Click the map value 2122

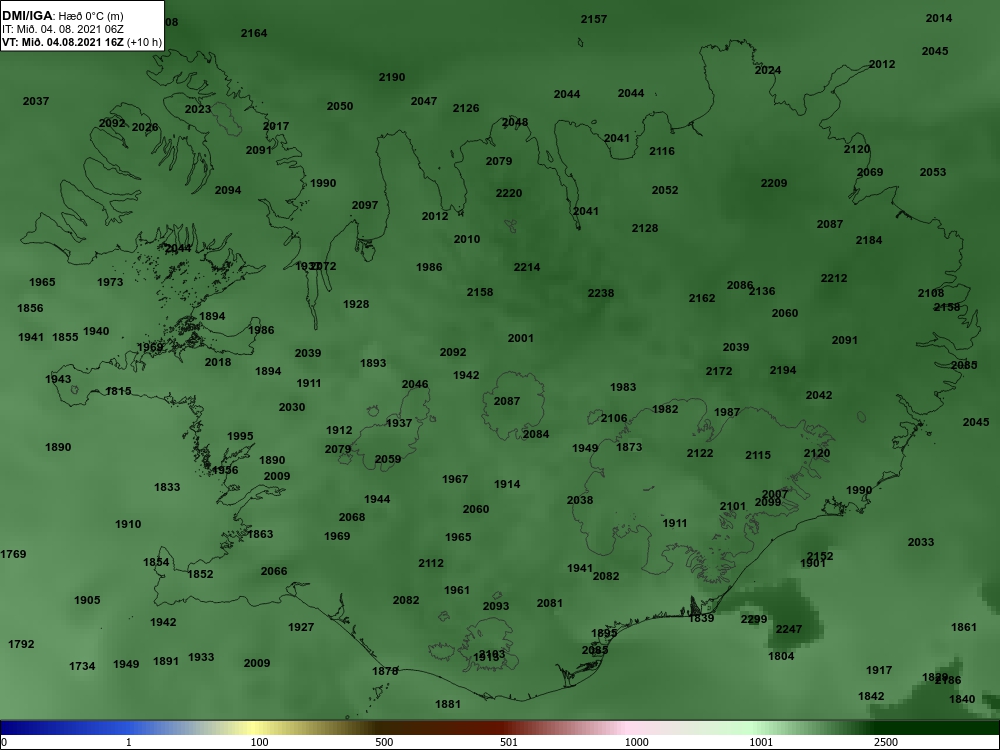pos(700,453)
